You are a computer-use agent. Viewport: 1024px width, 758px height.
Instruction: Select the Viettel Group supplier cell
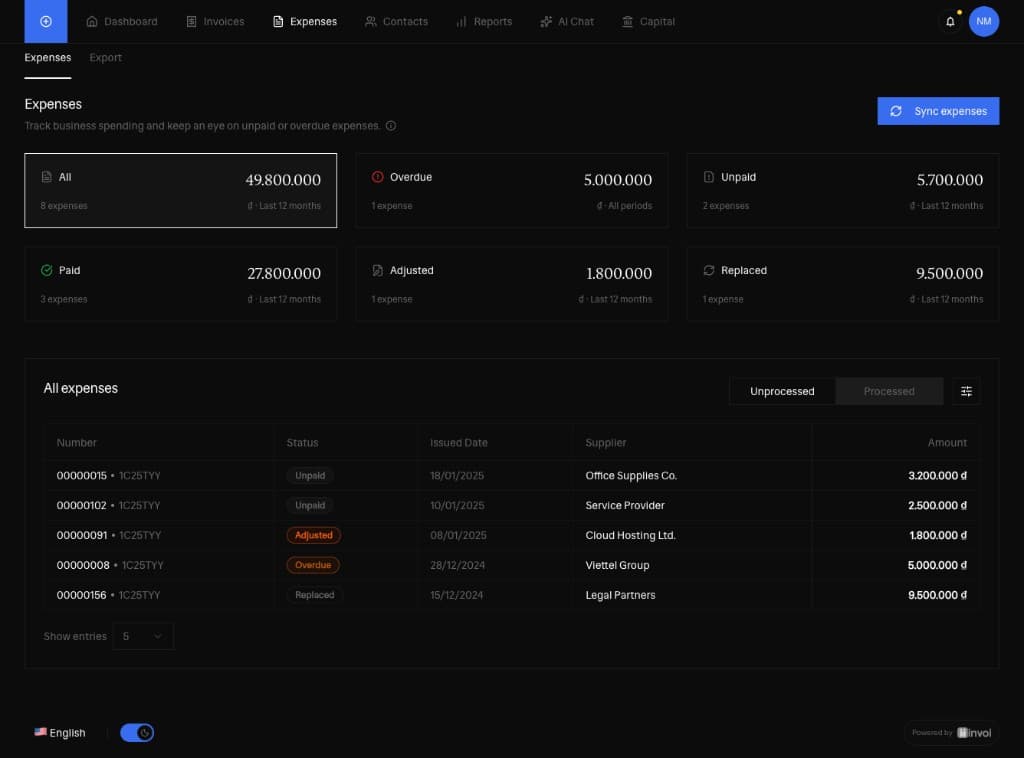(x=617, y=565)
